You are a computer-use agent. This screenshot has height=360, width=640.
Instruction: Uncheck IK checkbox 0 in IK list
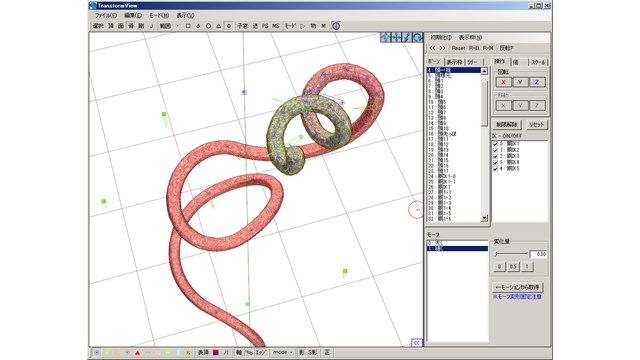tap(495, 144)
